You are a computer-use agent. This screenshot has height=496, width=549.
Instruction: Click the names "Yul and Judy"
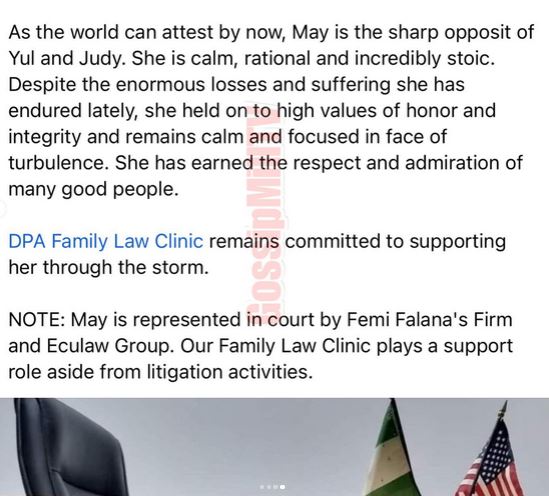click(x=67, y=58)
